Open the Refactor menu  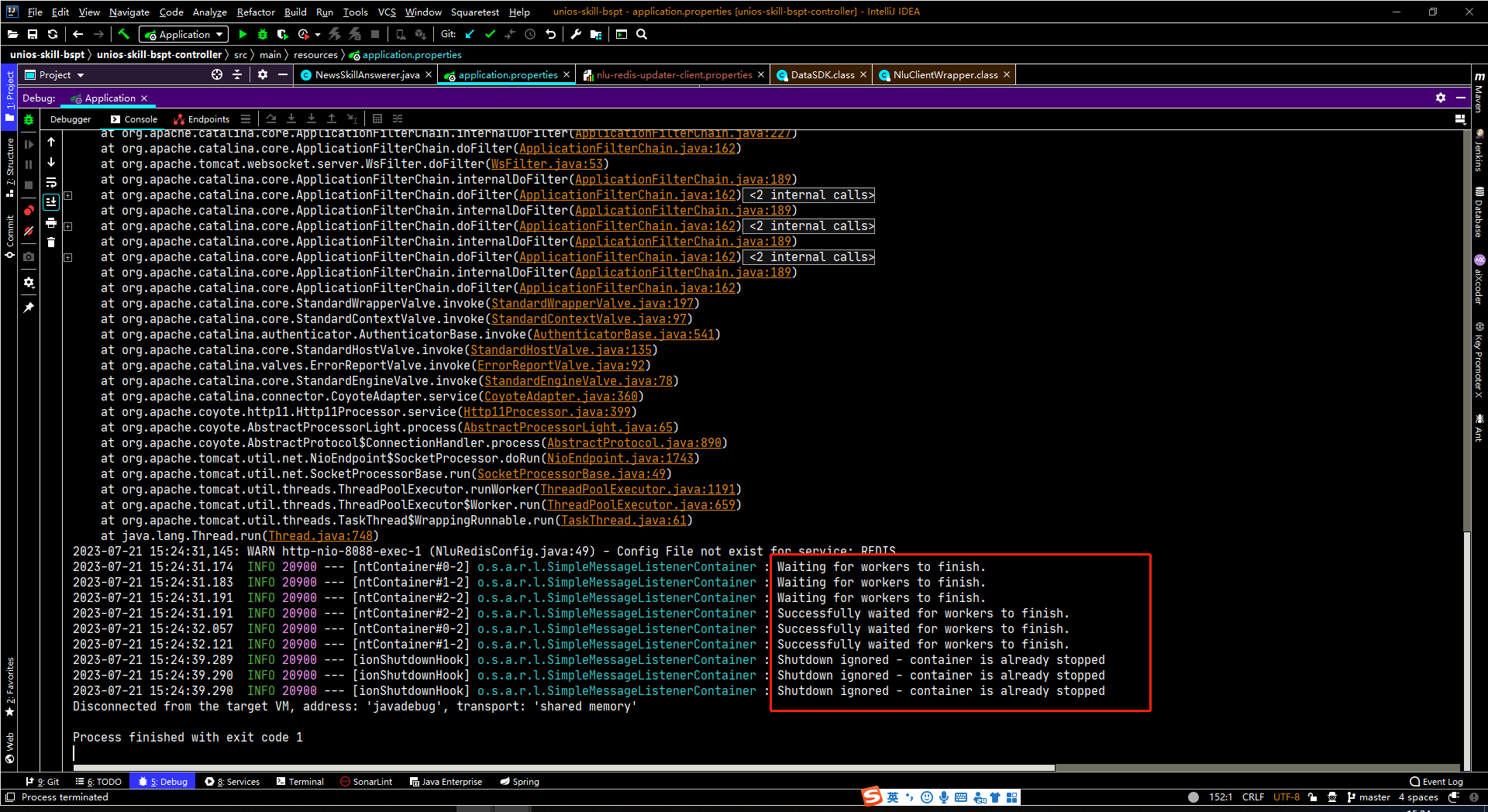tap(256, 12)
